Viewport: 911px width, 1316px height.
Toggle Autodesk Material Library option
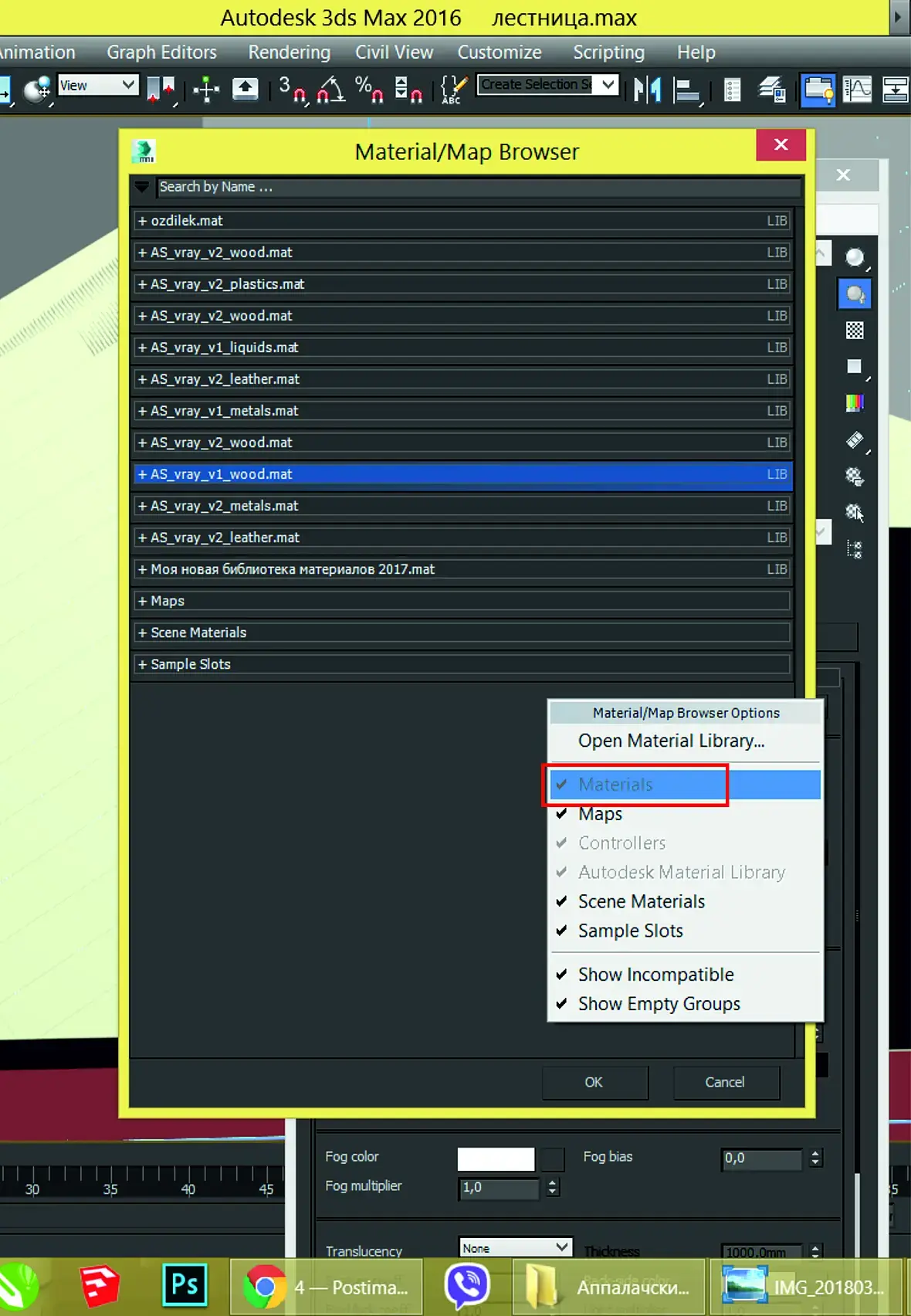point(685,873)
